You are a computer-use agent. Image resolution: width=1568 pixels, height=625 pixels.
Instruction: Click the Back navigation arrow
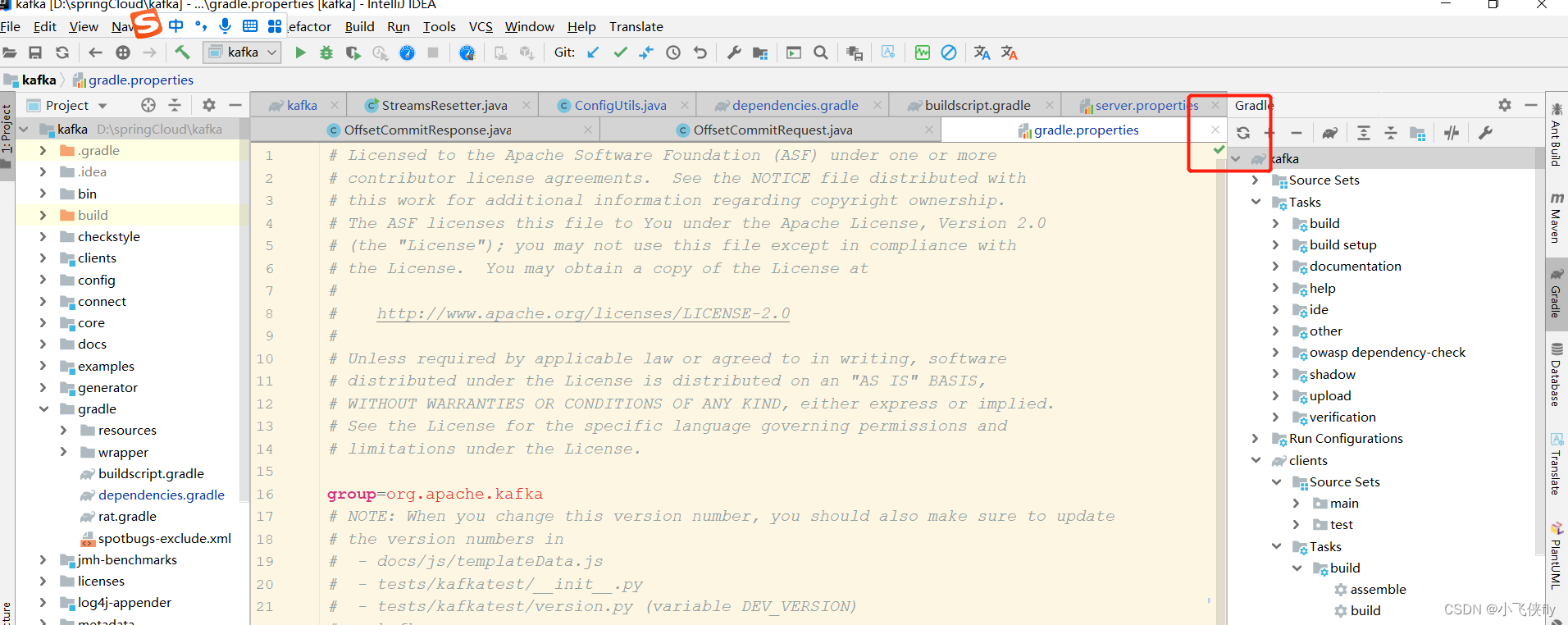tap(95, 52)
